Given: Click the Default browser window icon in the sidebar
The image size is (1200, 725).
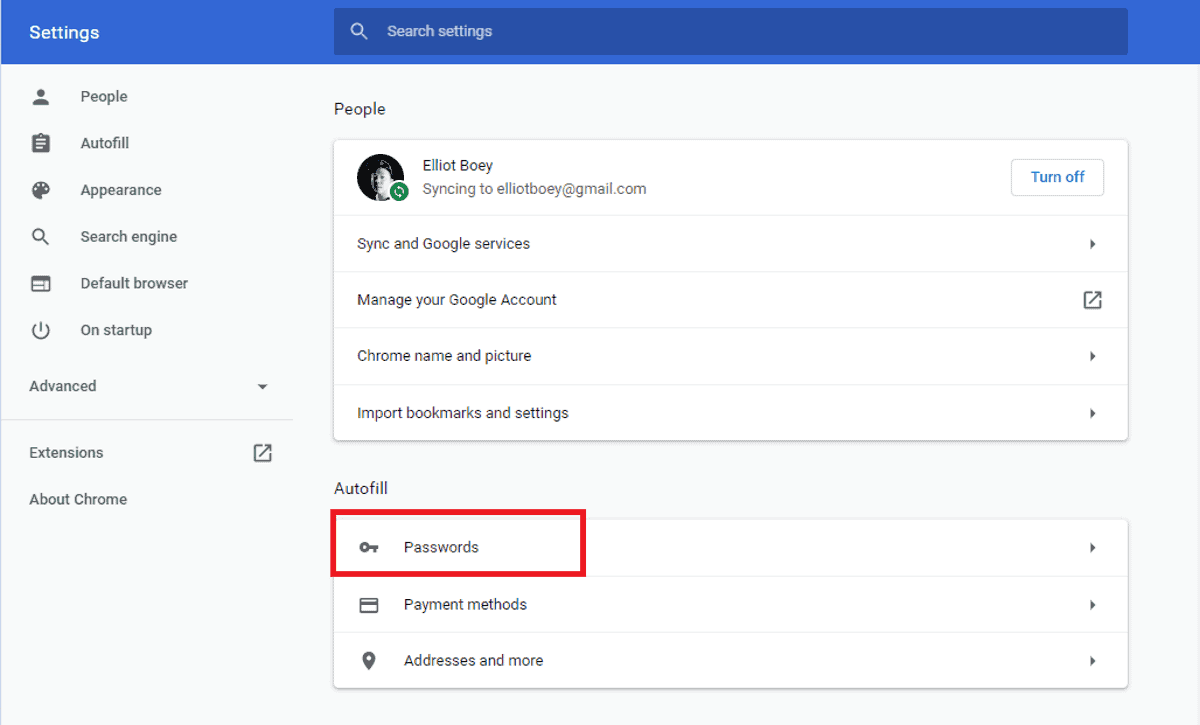Looking at the screenshot, I should (x=41, y=284).
